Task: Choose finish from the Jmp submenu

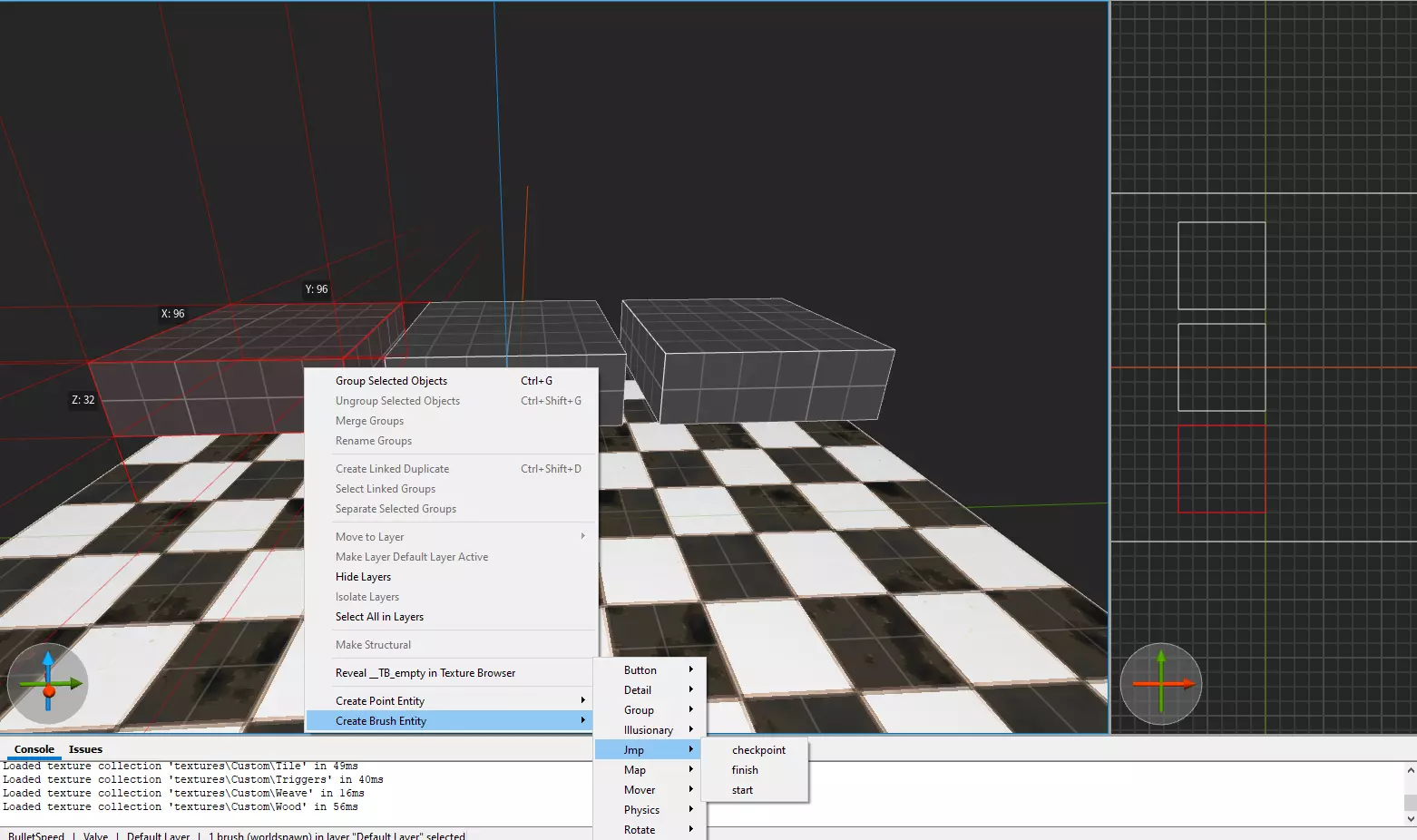Action: pos(745,770)
